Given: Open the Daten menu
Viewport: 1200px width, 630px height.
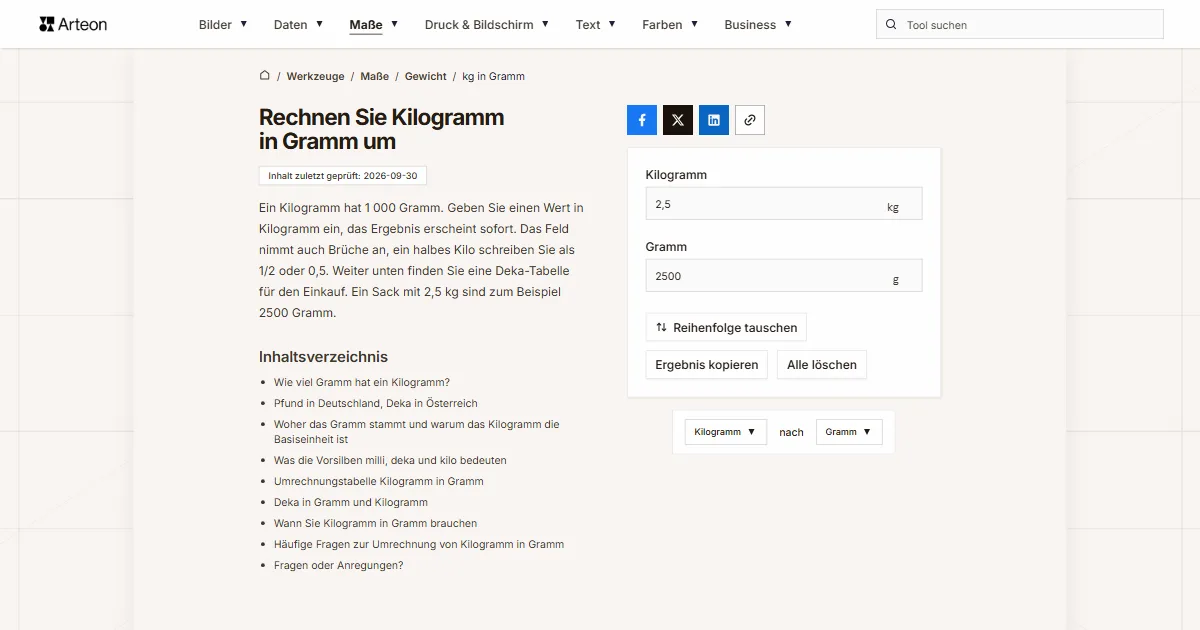Looking at the screenshot, I should (299, 25).
